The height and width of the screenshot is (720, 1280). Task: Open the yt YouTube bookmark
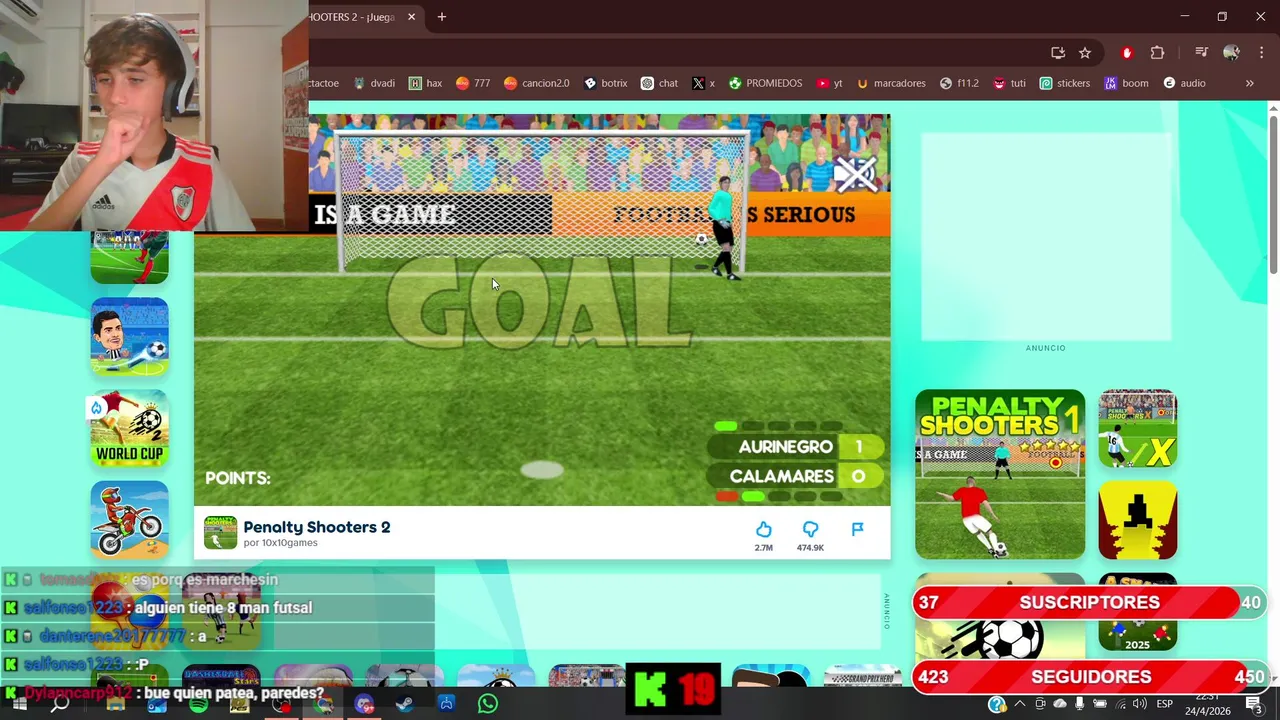pyautogui.click(x=829, y=83)
